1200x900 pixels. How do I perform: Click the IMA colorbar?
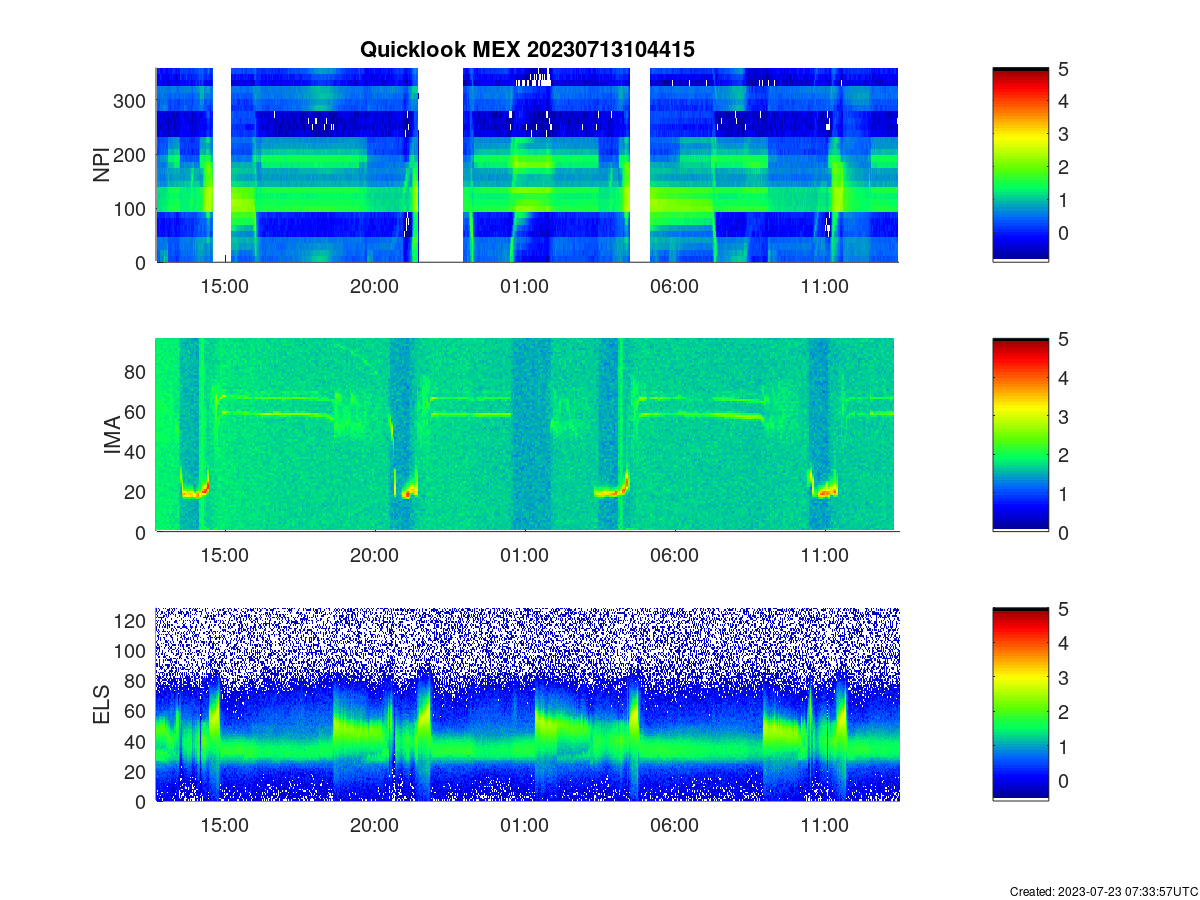pos(1021,435)
